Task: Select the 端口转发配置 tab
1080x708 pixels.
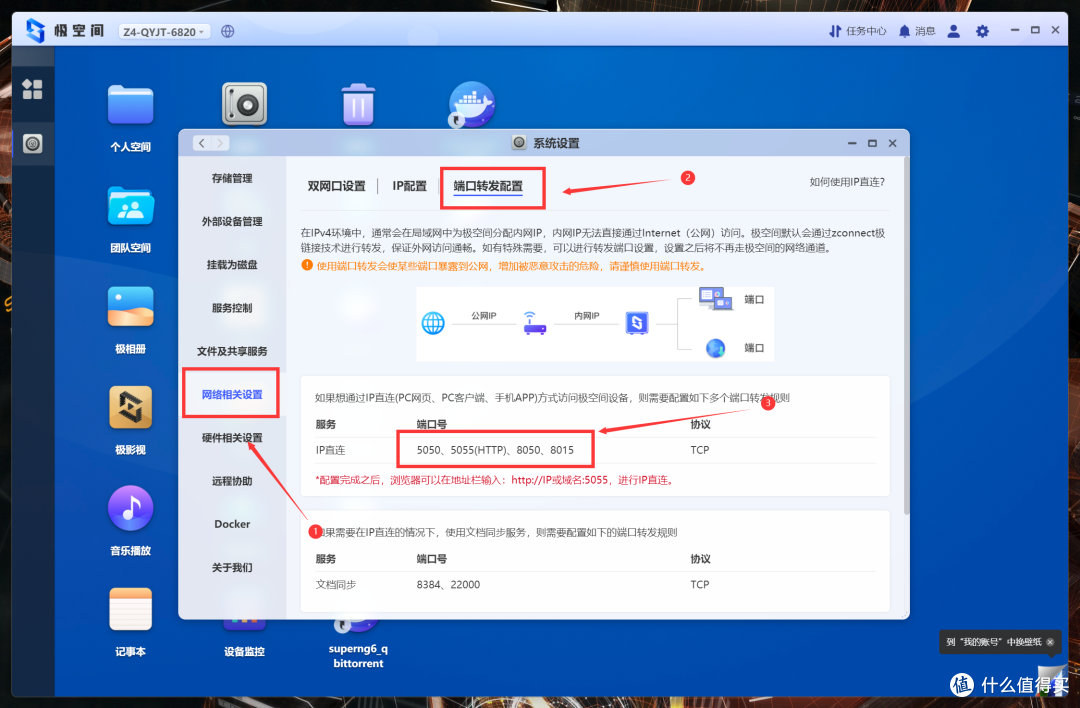Action: (488, 186)
